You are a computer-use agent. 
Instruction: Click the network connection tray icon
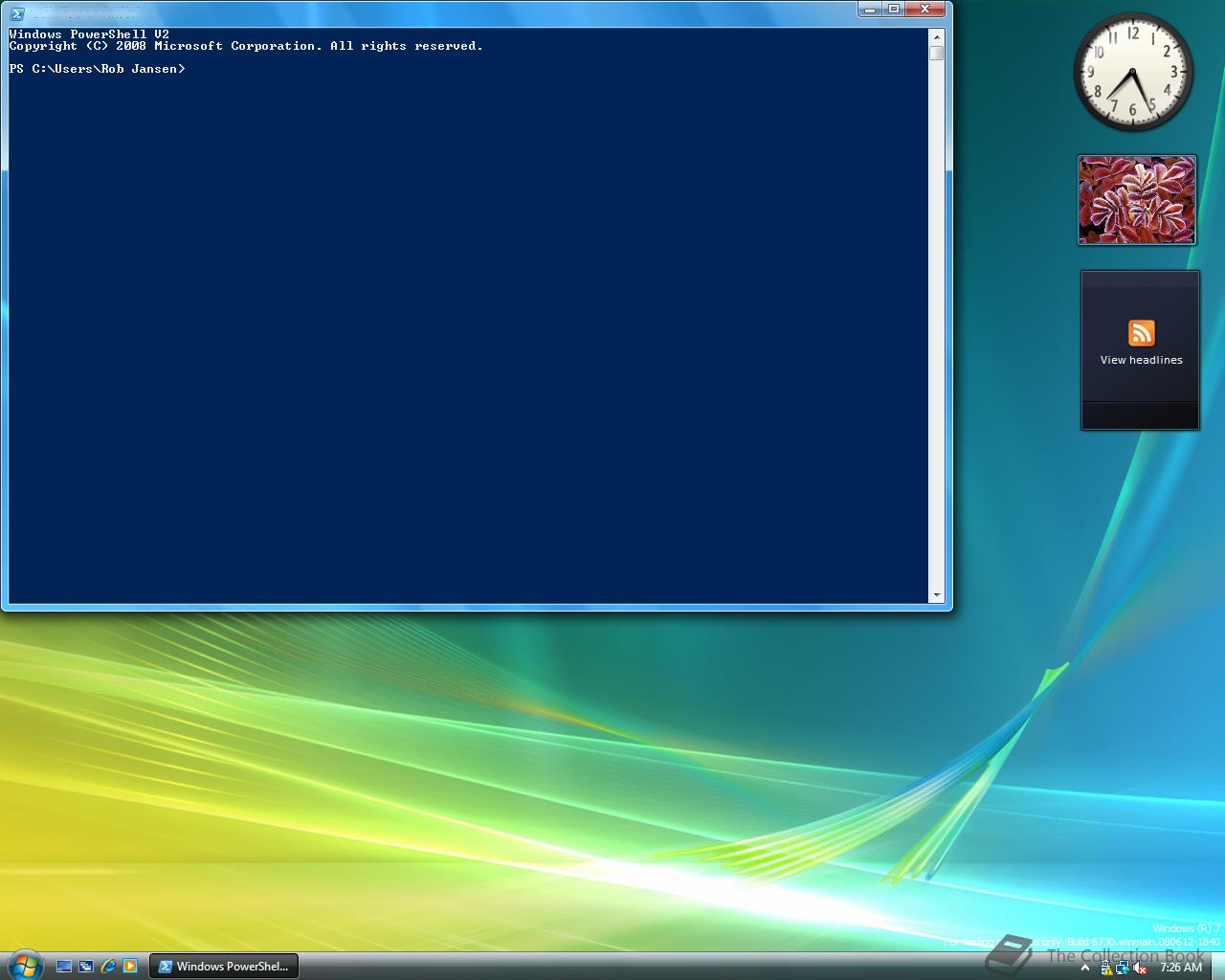click(x=1123, y=968)
